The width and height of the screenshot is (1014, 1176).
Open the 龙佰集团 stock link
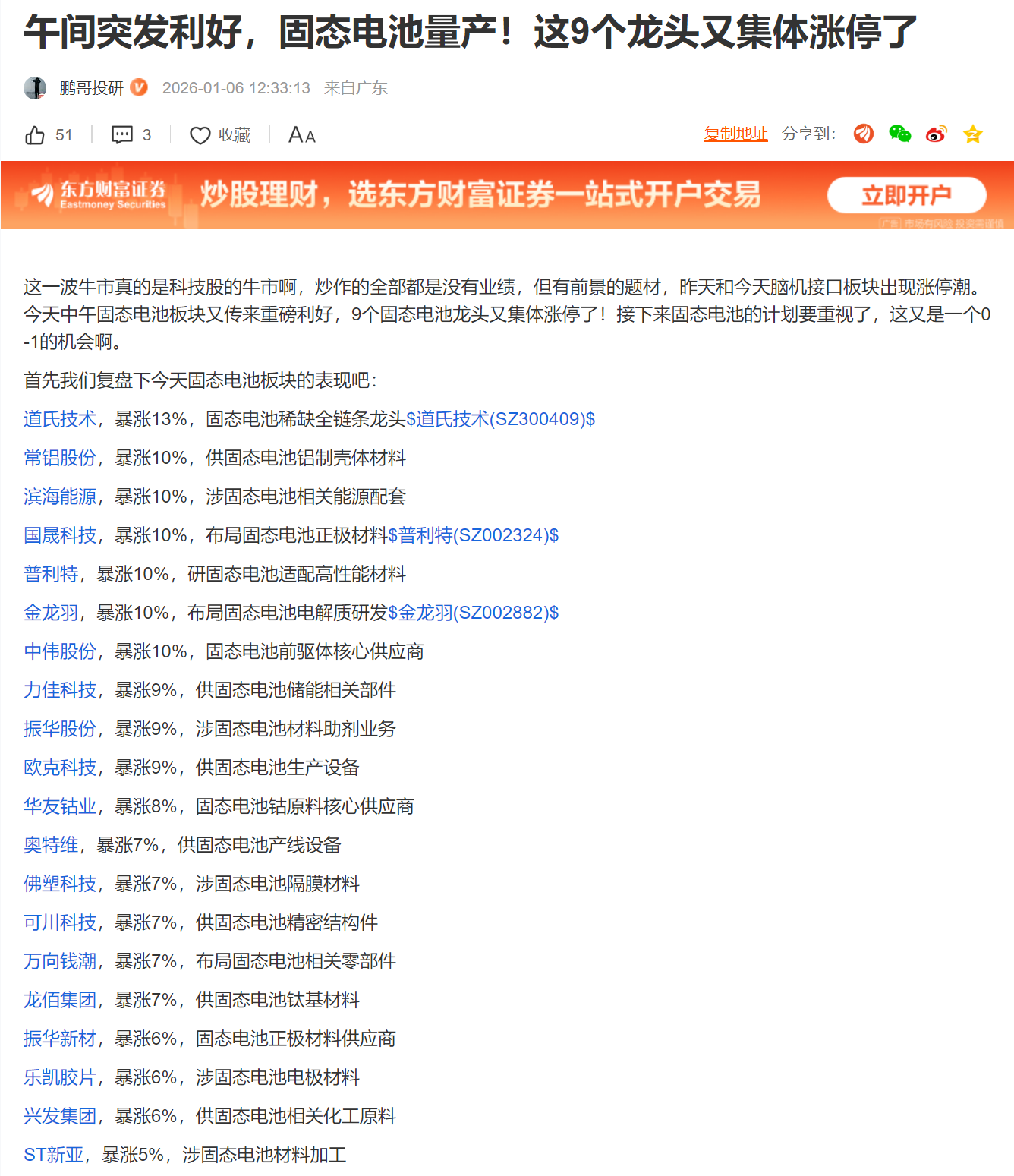click(60, 1000)
